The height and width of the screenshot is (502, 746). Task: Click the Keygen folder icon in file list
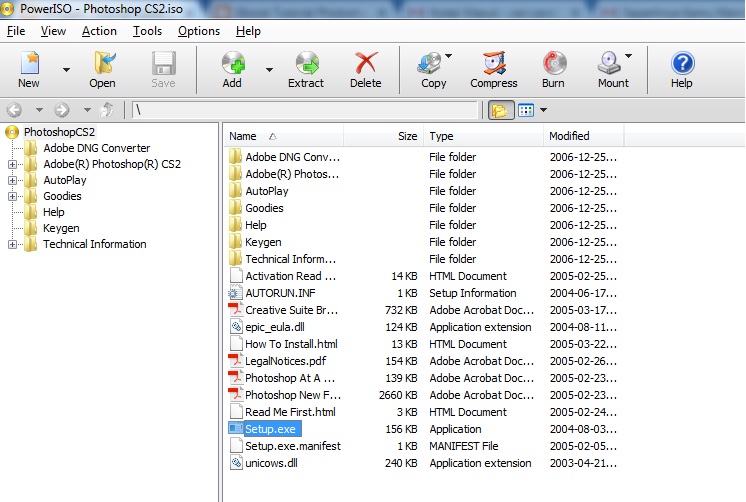[x=236, y=241]
